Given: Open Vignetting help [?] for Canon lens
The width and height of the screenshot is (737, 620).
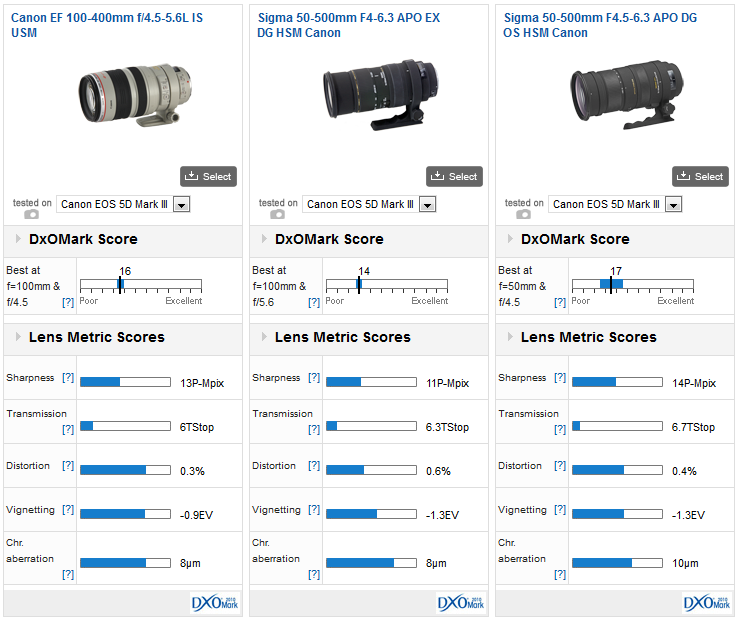Looking at the screenshot, I should 68,509.
